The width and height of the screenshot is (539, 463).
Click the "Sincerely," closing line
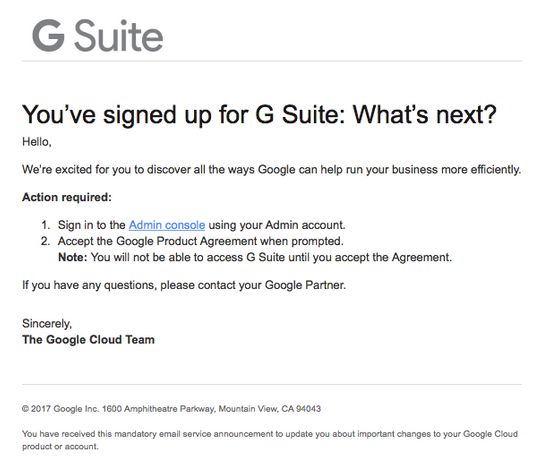47,324
